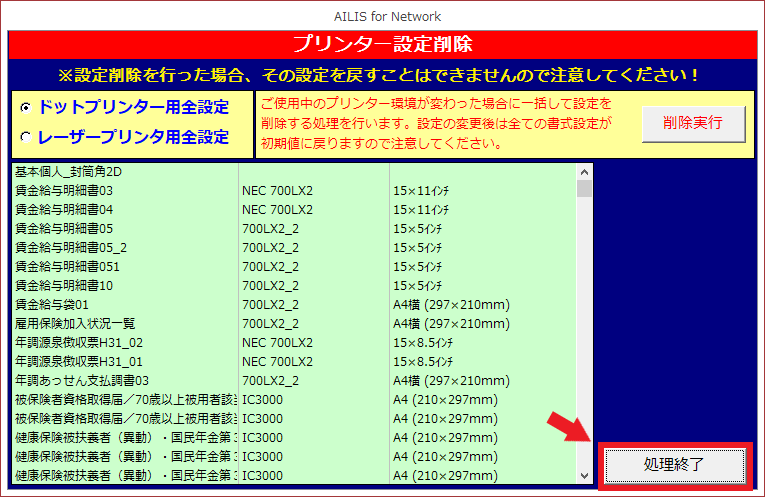Click the list scrollbar up arrow
765x497 pixels.
click(584, 172)
